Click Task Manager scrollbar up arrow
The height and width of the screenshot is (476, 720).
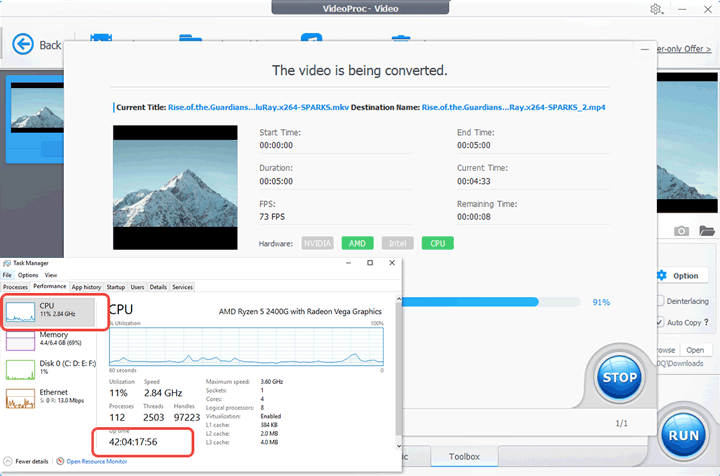[399, 299]
